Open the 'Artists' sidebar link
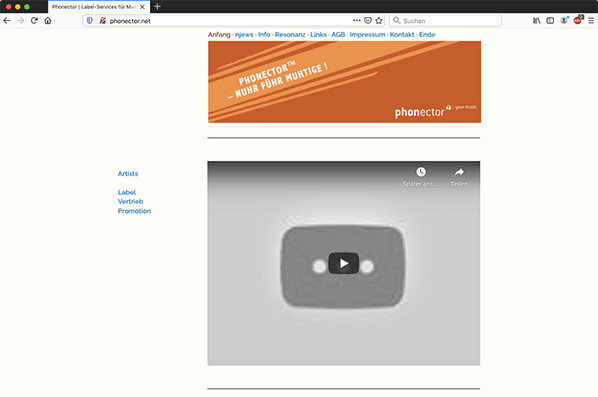The image size is (598, 397). tap(128, 174)
